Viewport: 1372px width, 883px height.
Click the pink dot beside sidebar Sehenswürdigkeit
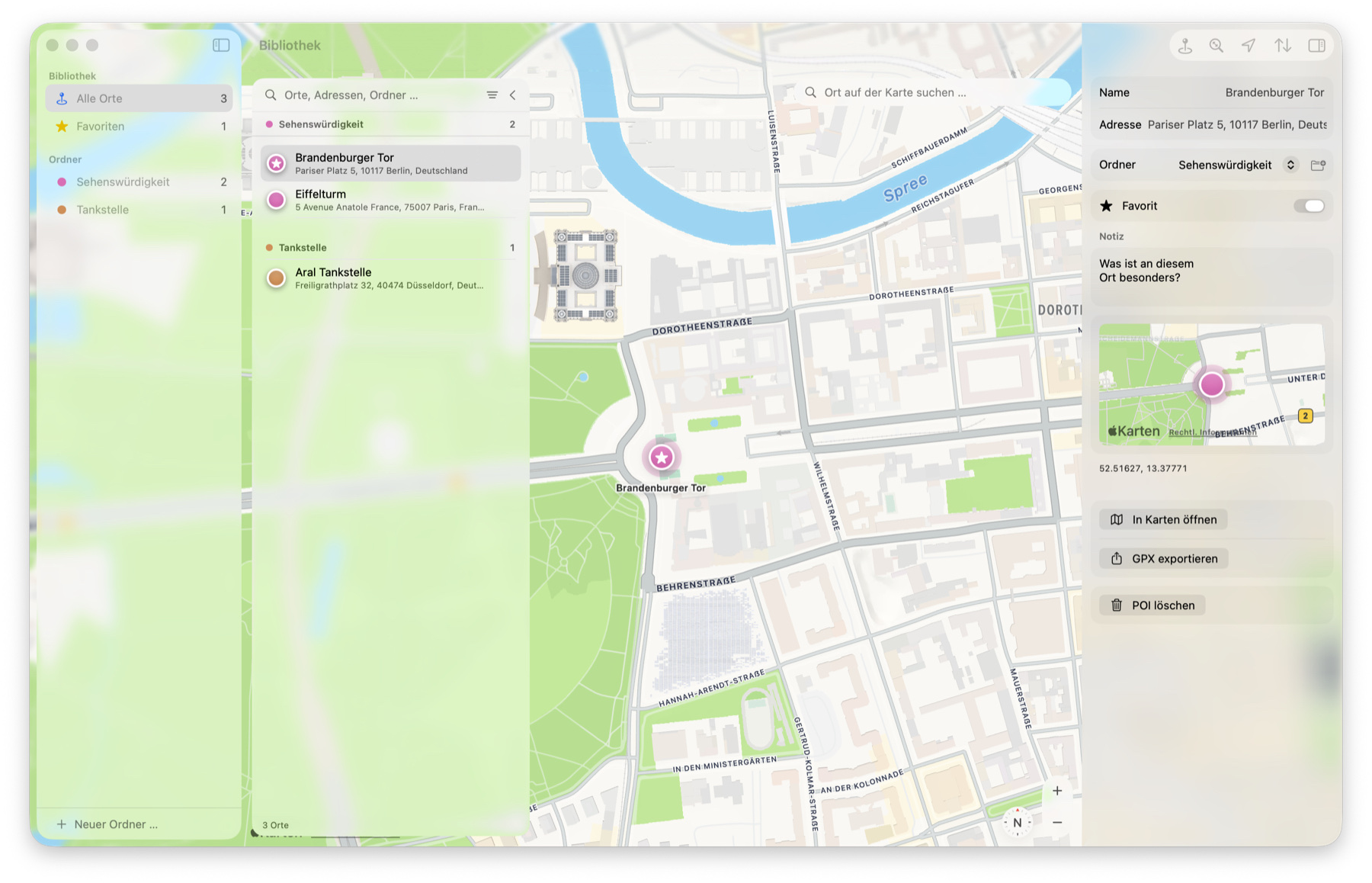point(62,182)
